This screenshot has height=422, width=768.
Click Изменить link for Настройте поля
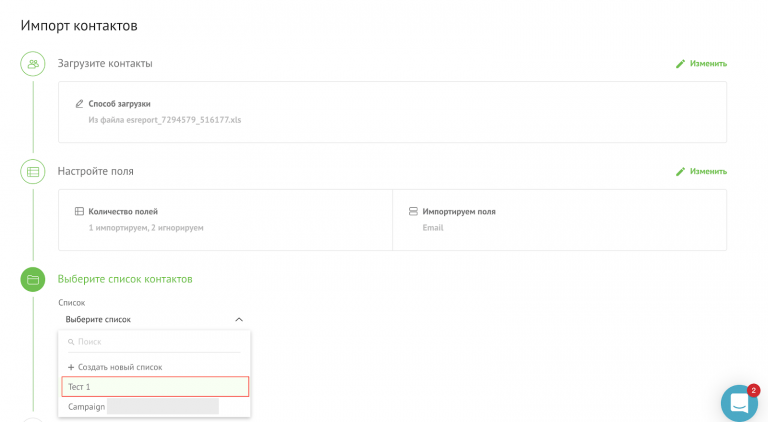(x=708, y=171)
